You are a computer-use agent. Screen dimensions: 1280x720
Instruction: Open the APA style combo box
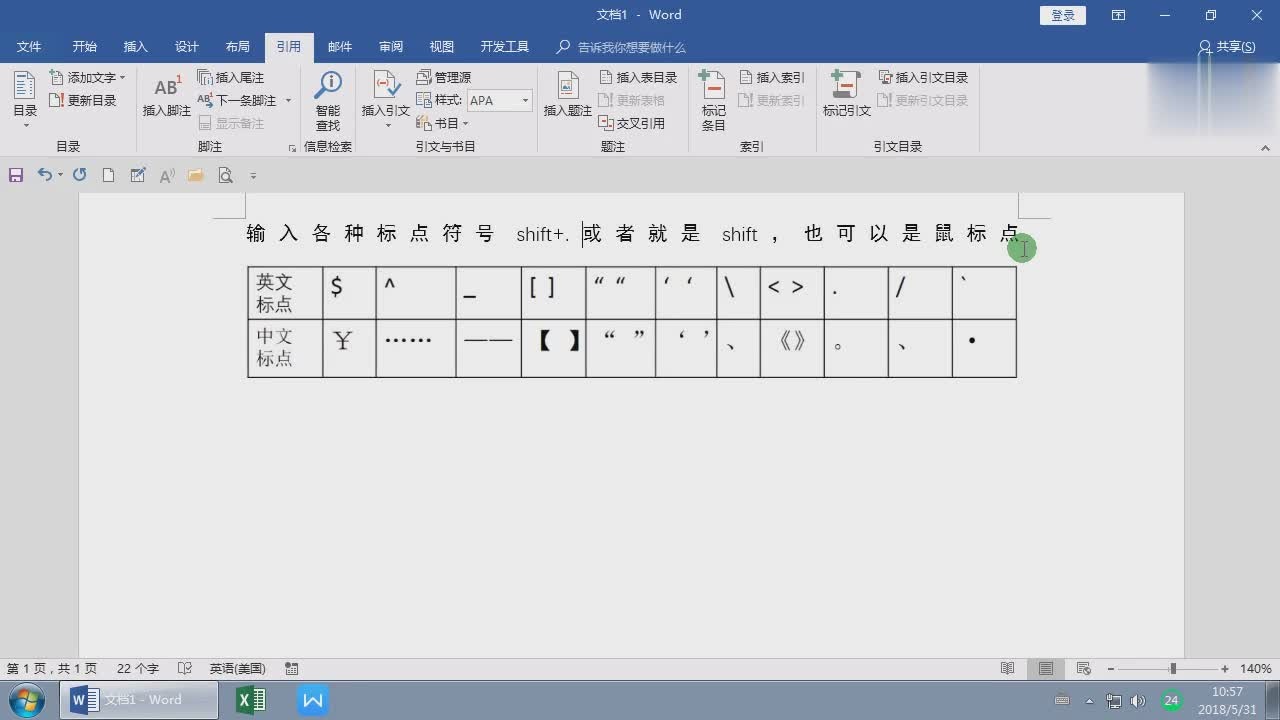pos(499,100)
